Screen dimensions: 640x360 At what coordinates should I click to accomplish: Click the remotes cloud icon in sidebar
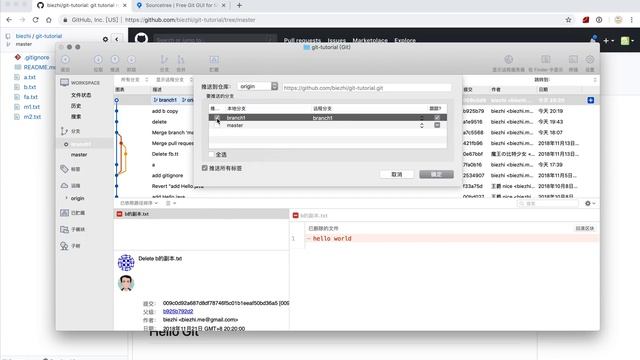[64, 185]
